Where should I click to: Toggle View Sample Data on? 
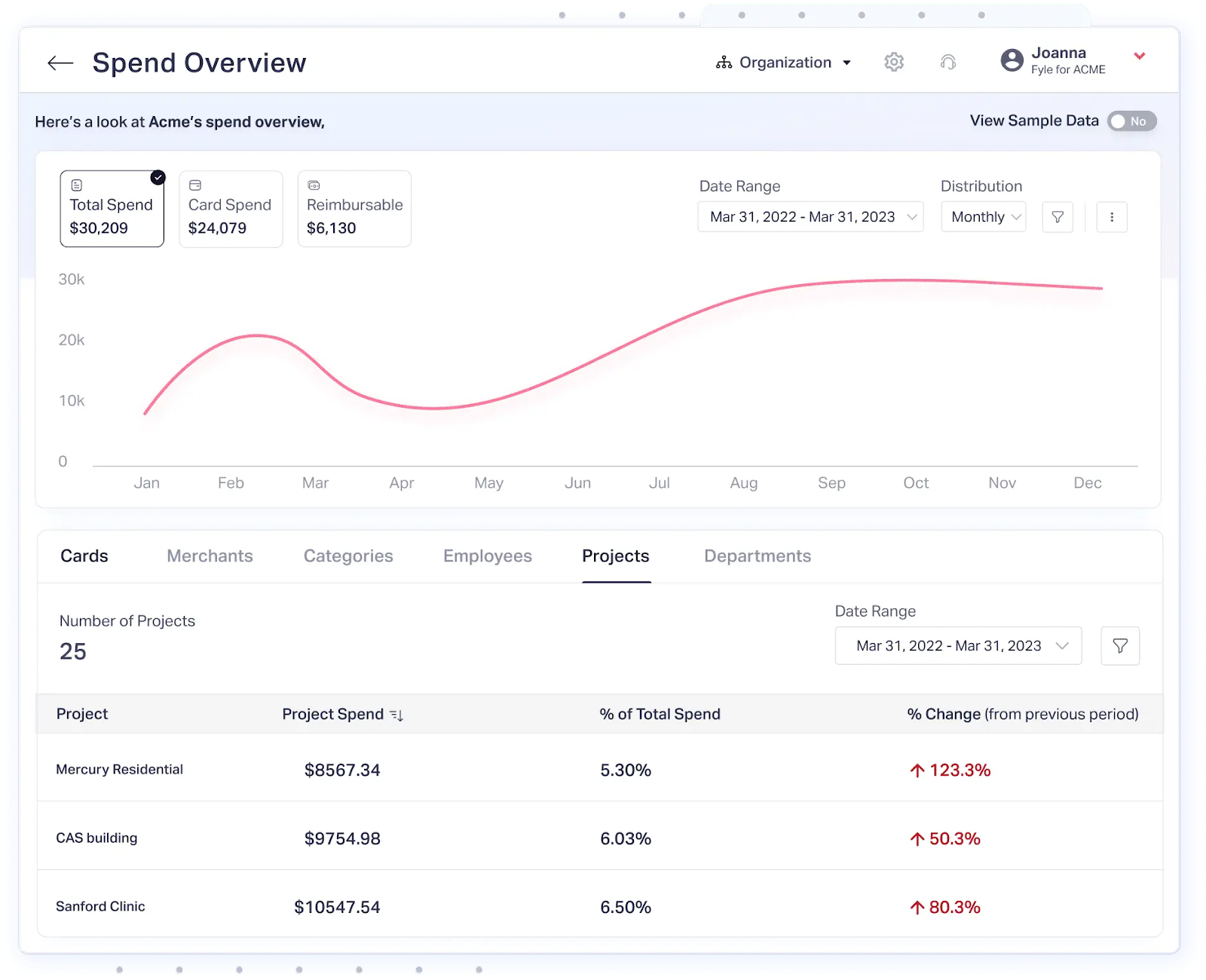1131,121
